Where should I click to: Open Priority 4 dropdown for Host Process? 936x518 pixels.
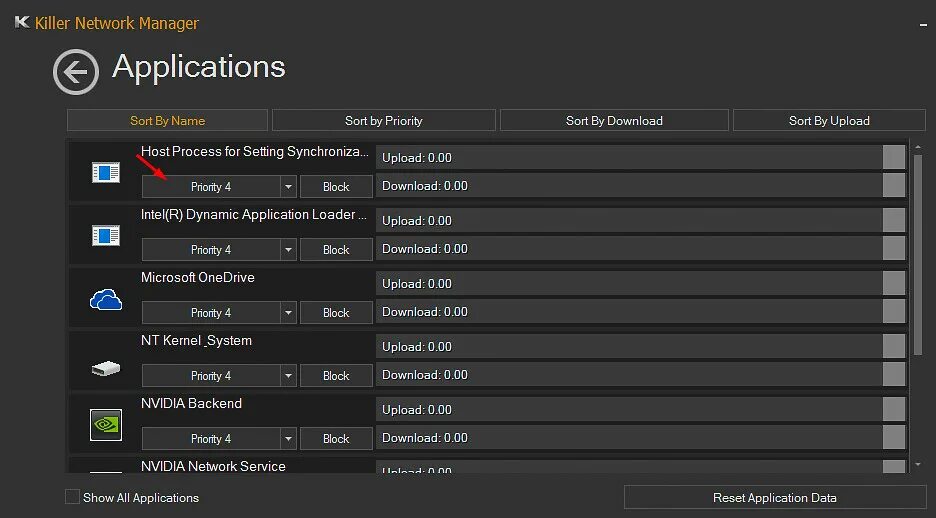[x=211, y=187]
